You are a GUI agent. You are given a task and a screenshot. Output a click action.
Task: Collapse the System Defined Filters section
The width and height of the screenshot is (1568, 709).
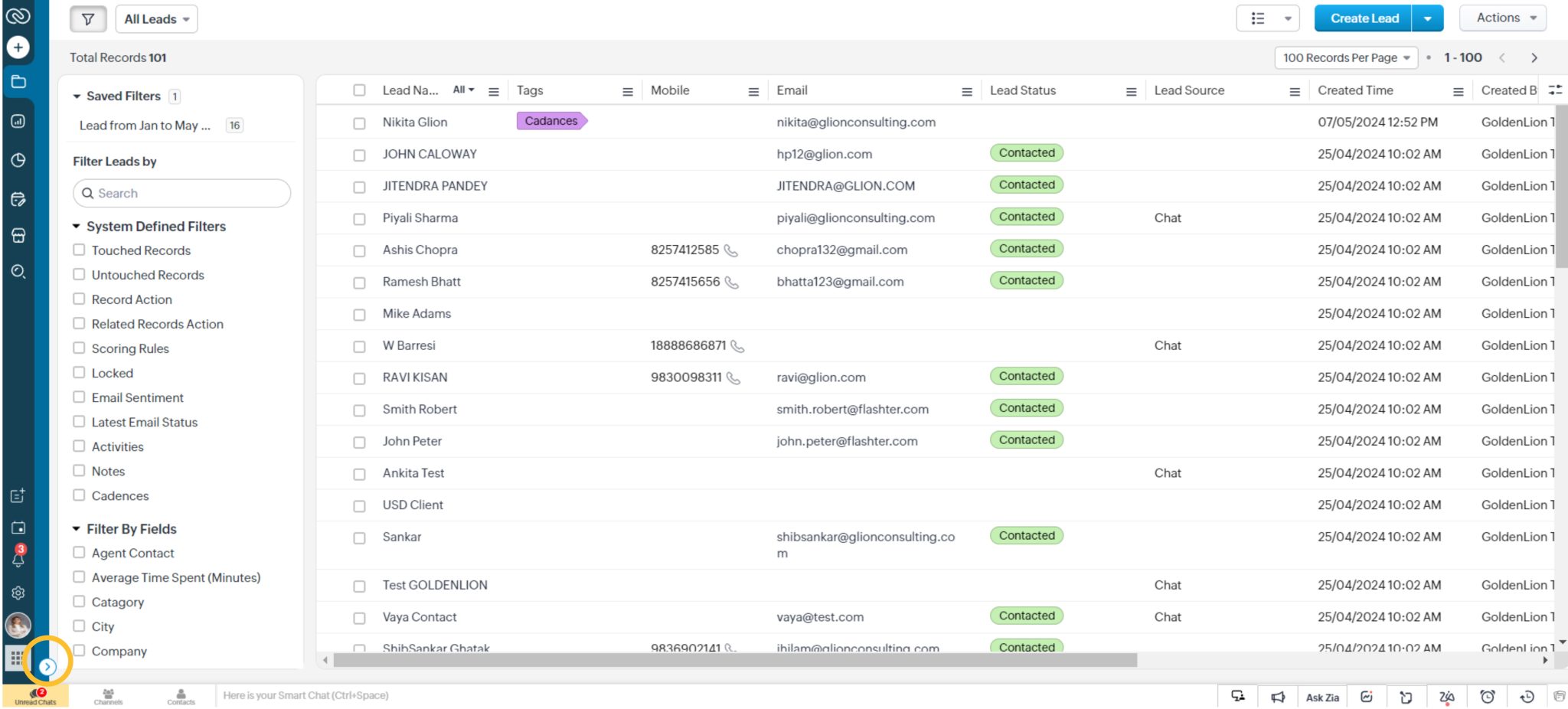76,226
